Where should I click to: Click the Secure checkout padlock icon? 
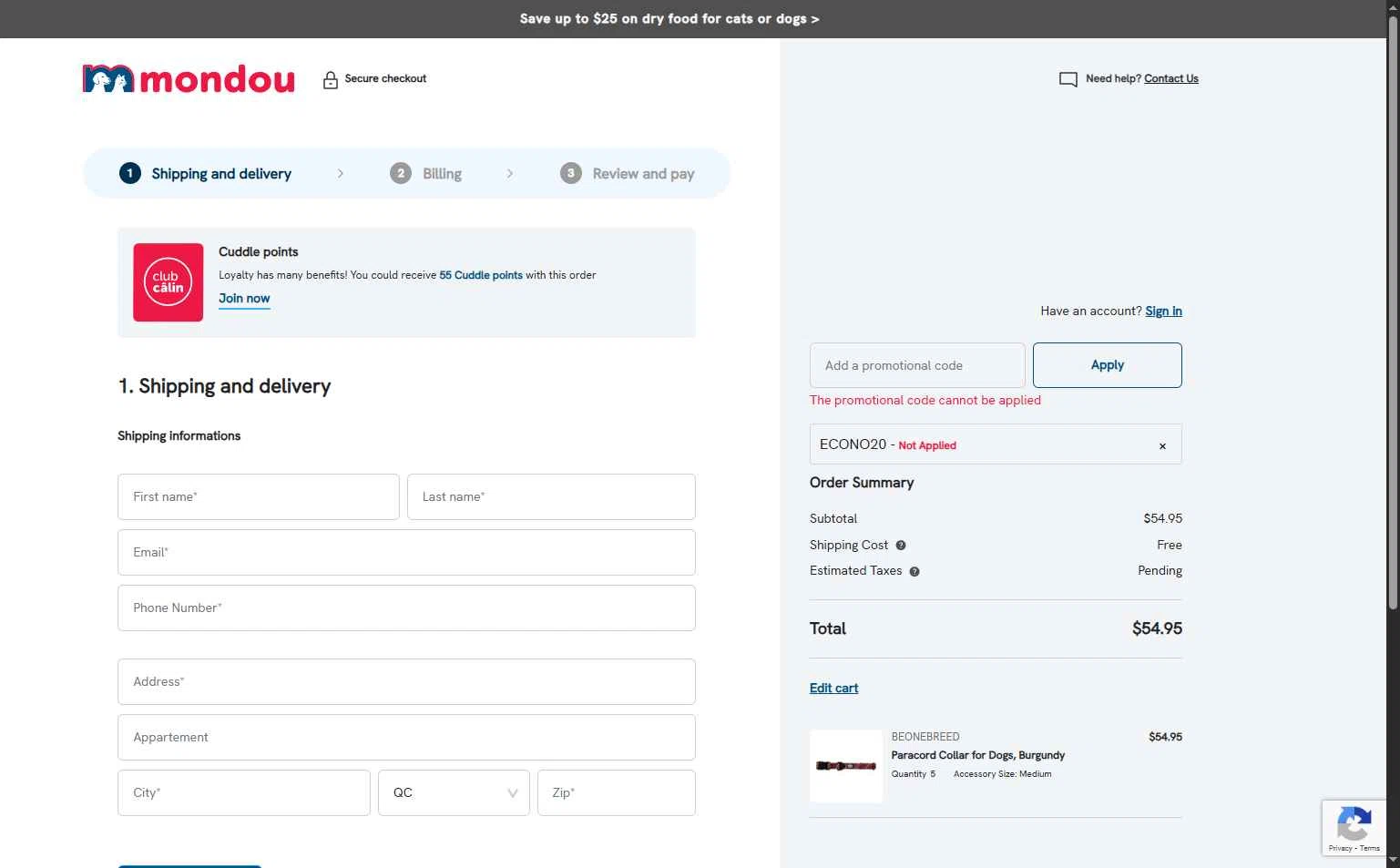(x=331, y=80)
